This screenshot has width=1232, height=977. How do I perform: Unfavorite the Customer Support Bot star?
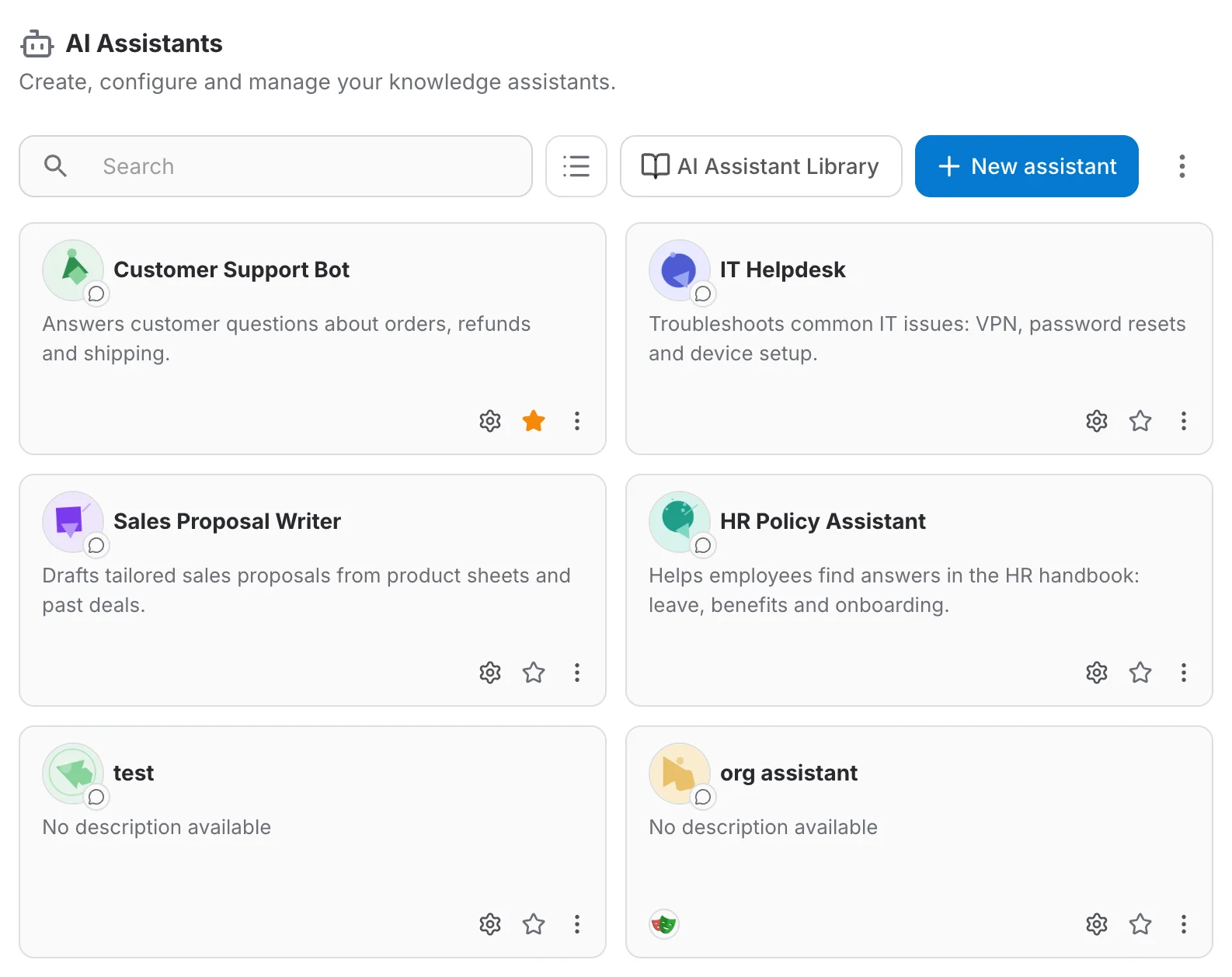534,421
